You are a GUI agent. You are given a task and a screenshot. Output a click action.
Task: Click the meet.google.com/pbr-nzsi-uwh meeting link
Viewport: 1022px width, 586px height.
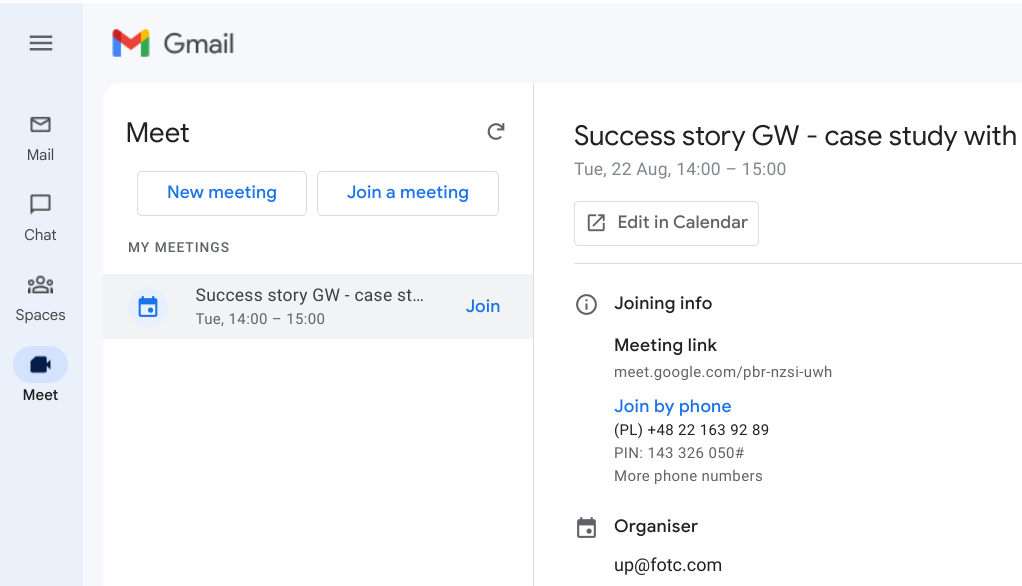pos(723,372)
